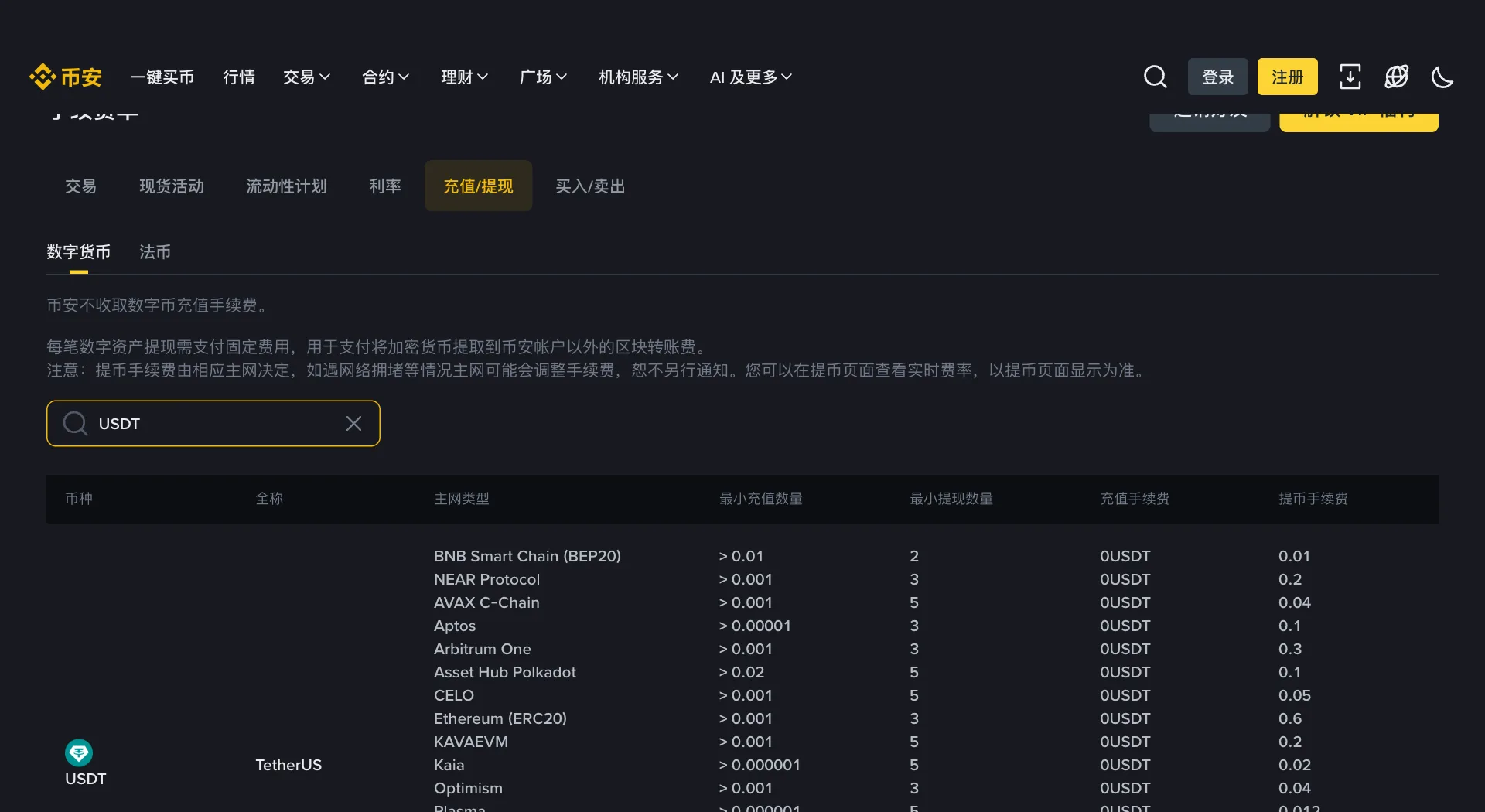This screenshot has height=812, width=1485.
Task: Click the 主网类型 column header
Action: point(462,499)
